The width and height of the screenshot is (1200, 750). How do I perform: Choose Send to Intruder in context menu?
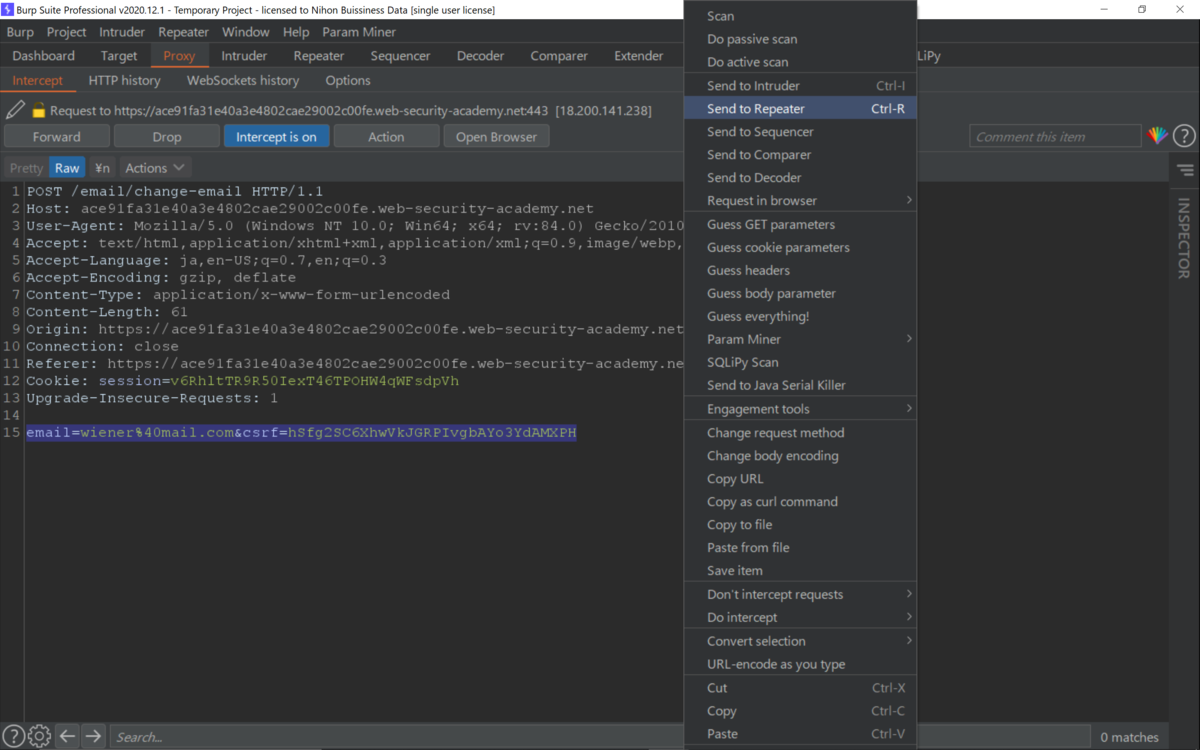(800, 85)
